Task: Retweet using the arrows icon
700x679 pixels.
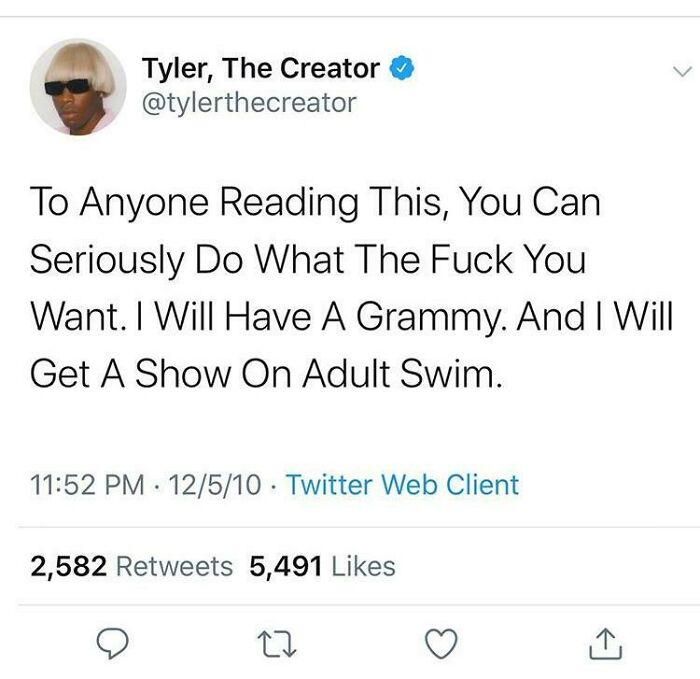Action: (x=279, y=644)
